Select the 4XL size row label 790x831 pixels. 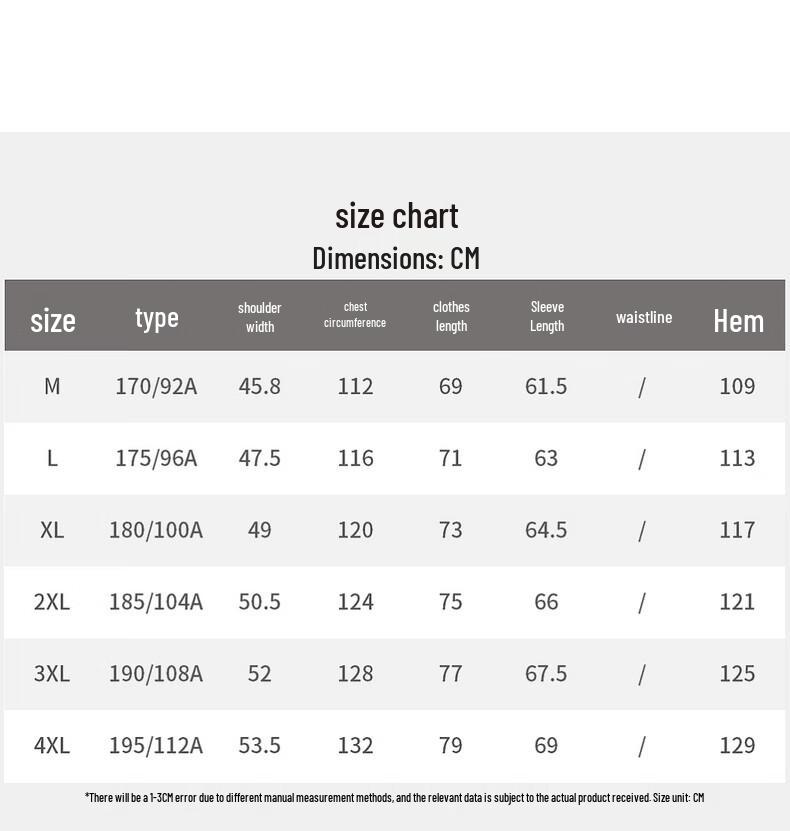52,746
